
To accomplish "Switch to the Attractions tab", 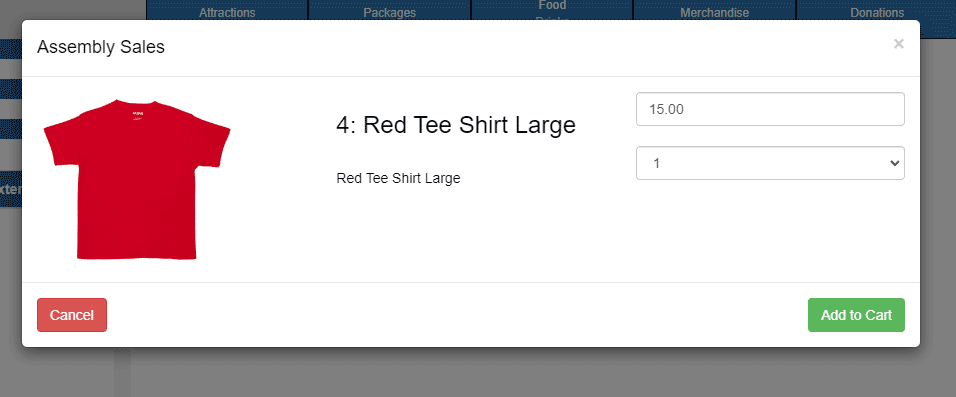I will tap(227, 11).
